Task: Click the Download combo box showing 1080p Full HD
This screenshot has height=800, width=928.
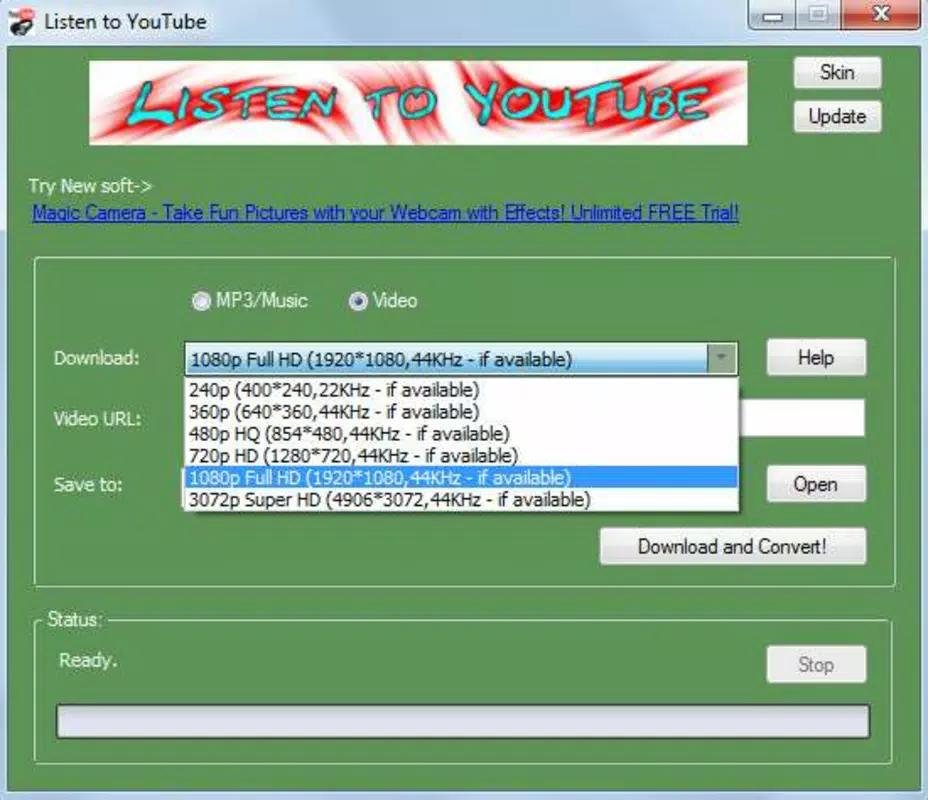Action: pos(461,359)
